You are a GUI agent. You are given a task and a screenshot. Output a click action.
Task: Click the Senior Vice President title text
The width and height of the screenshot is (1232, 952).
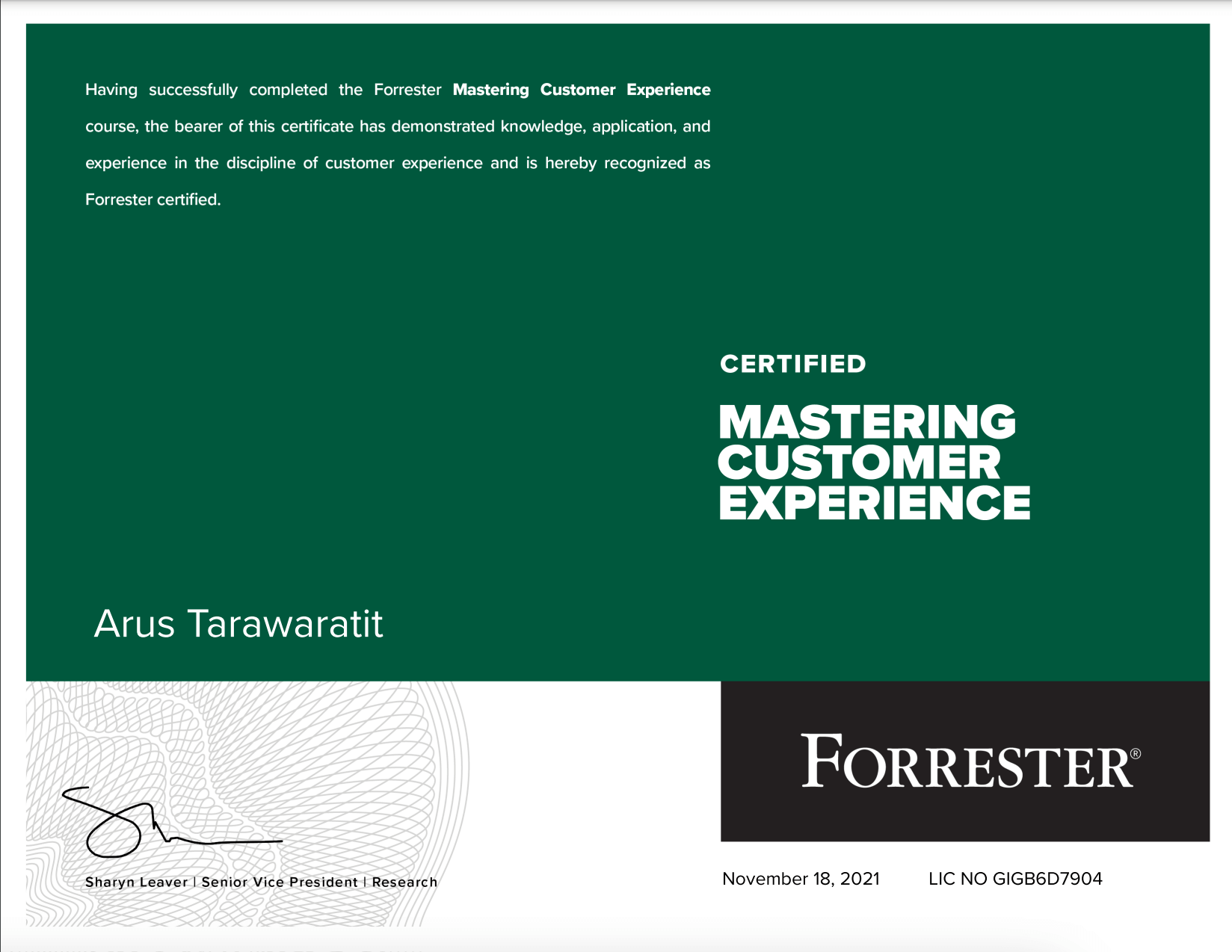coord(280,882)
